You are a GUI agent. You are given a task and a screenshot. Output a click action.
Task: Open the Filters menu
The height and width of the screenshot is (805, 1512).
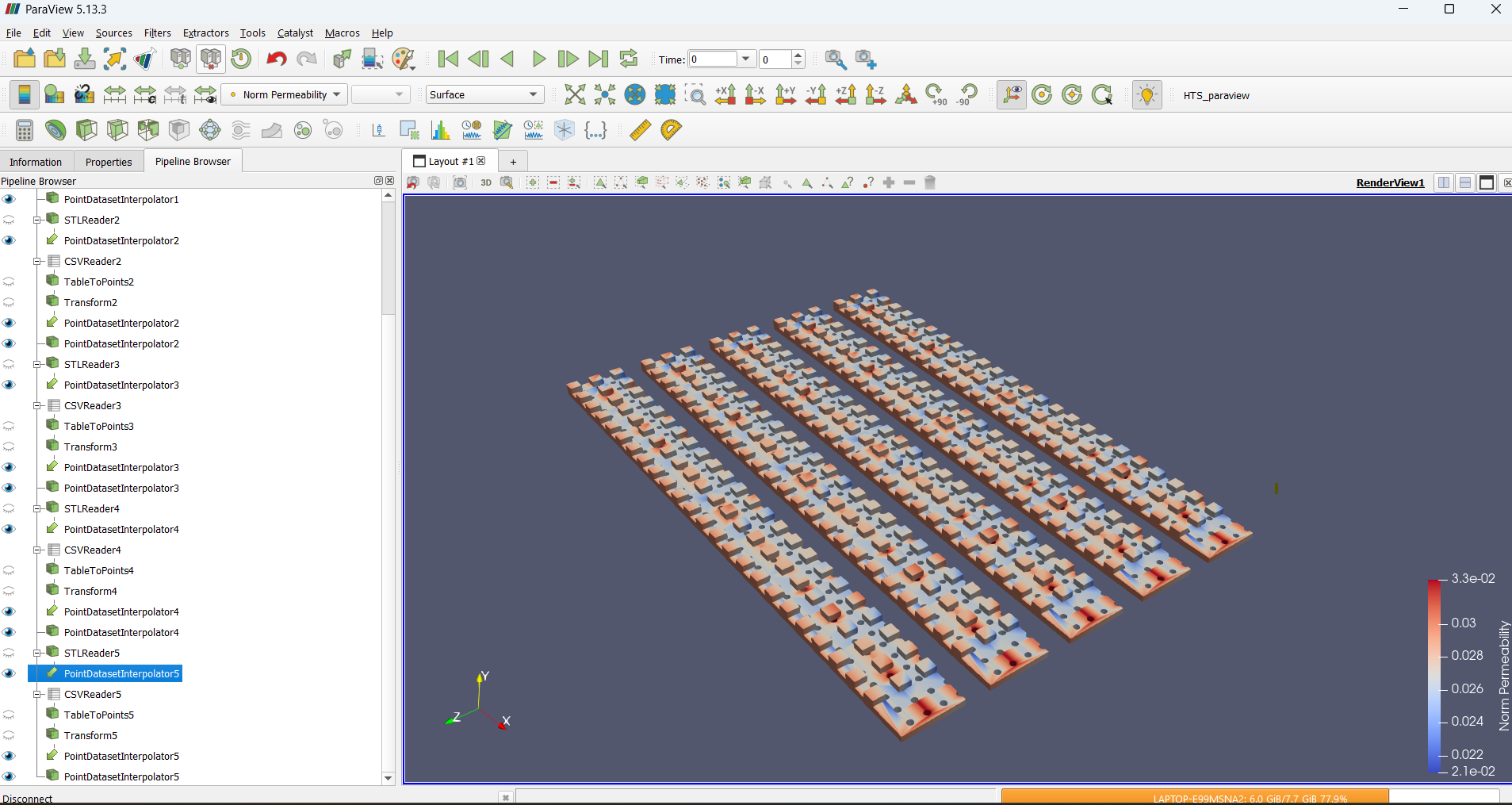157,33
